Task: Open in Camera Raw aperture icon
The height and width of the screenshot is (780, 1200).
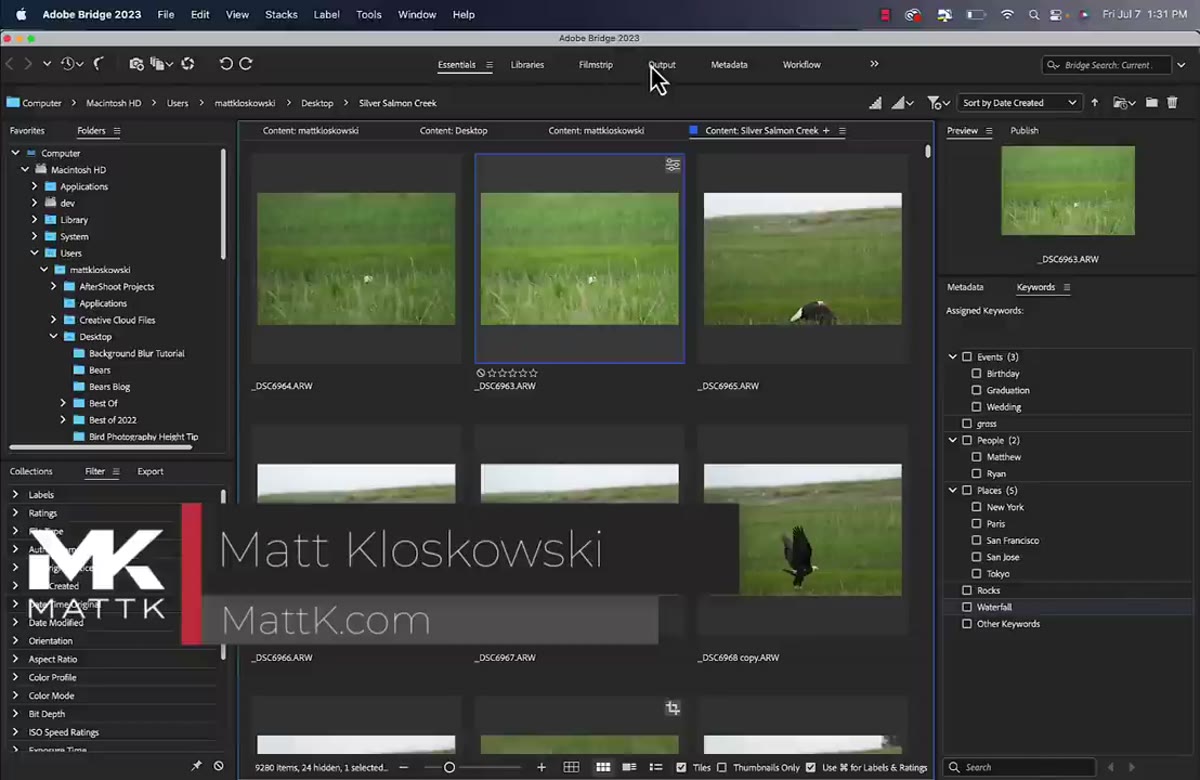Action: (187, 64)
